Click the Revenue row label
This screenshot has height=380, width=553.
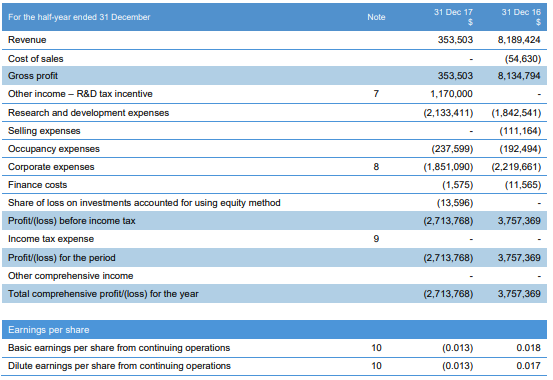click(27, 40)
